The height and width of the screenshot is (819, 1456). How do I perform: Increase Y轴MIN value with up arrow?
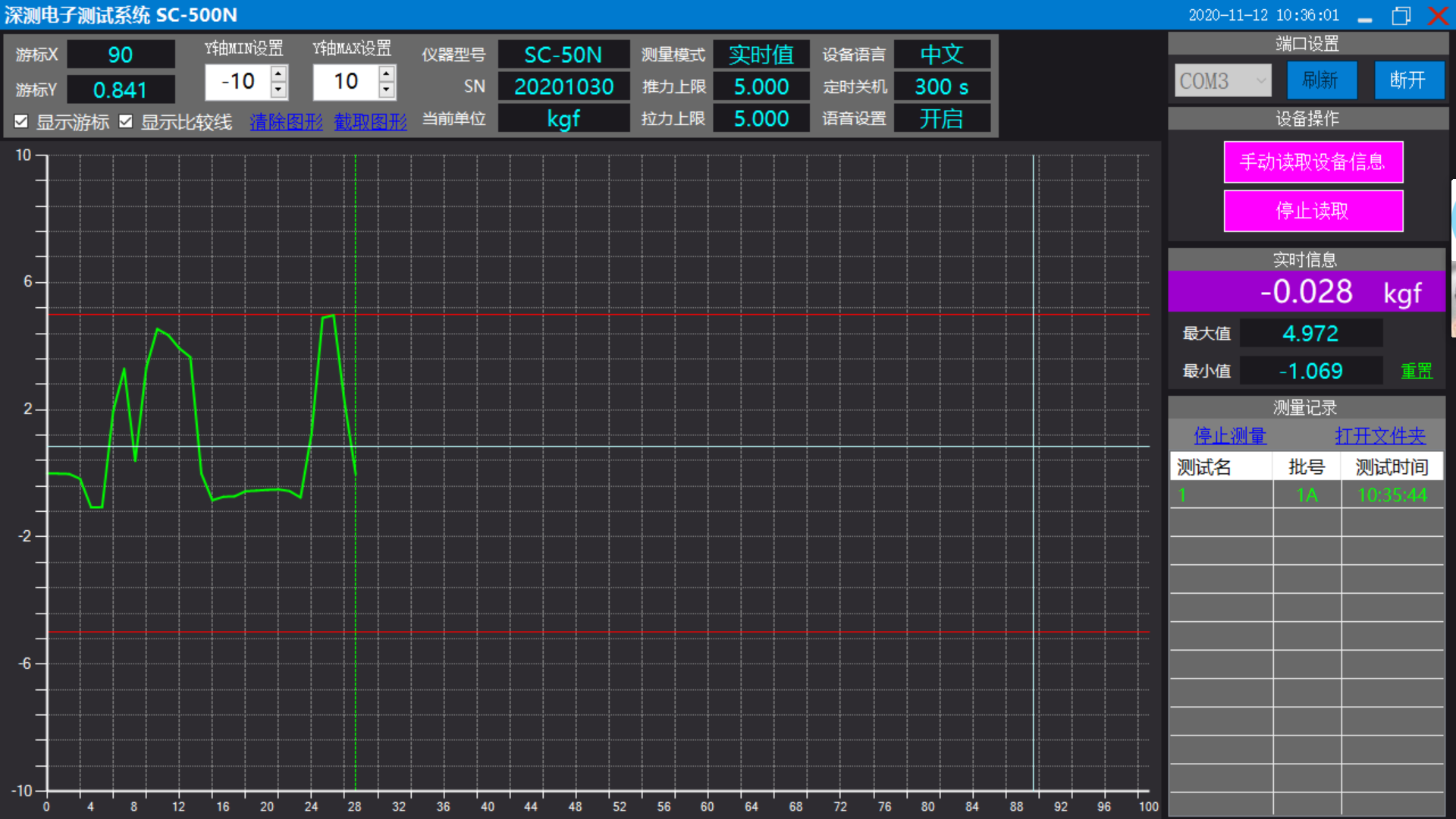(278, 74)
